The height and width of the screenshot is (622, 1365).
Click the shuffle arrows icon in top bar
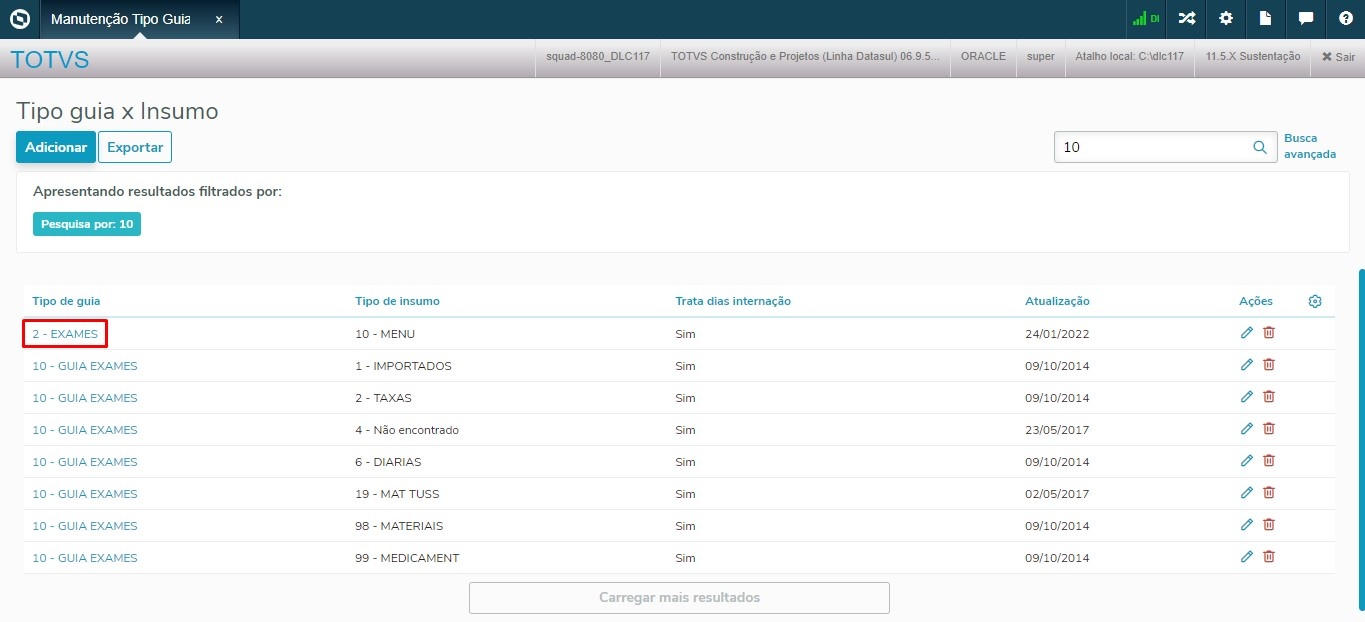coord(1186,19)
